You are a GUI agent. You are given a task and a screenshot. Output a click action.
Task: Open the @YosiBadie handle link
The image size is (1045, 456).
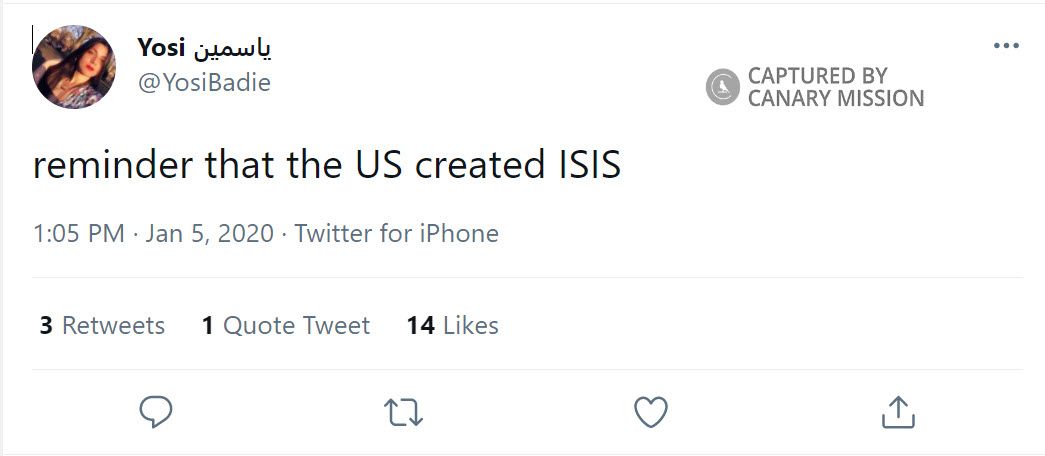click(203, 82)
